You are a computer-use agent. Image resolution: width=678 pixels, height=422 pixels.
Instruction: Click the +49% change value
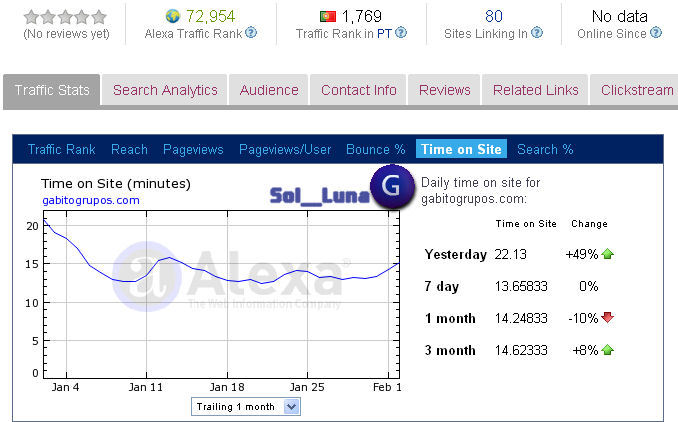point(582,254)
